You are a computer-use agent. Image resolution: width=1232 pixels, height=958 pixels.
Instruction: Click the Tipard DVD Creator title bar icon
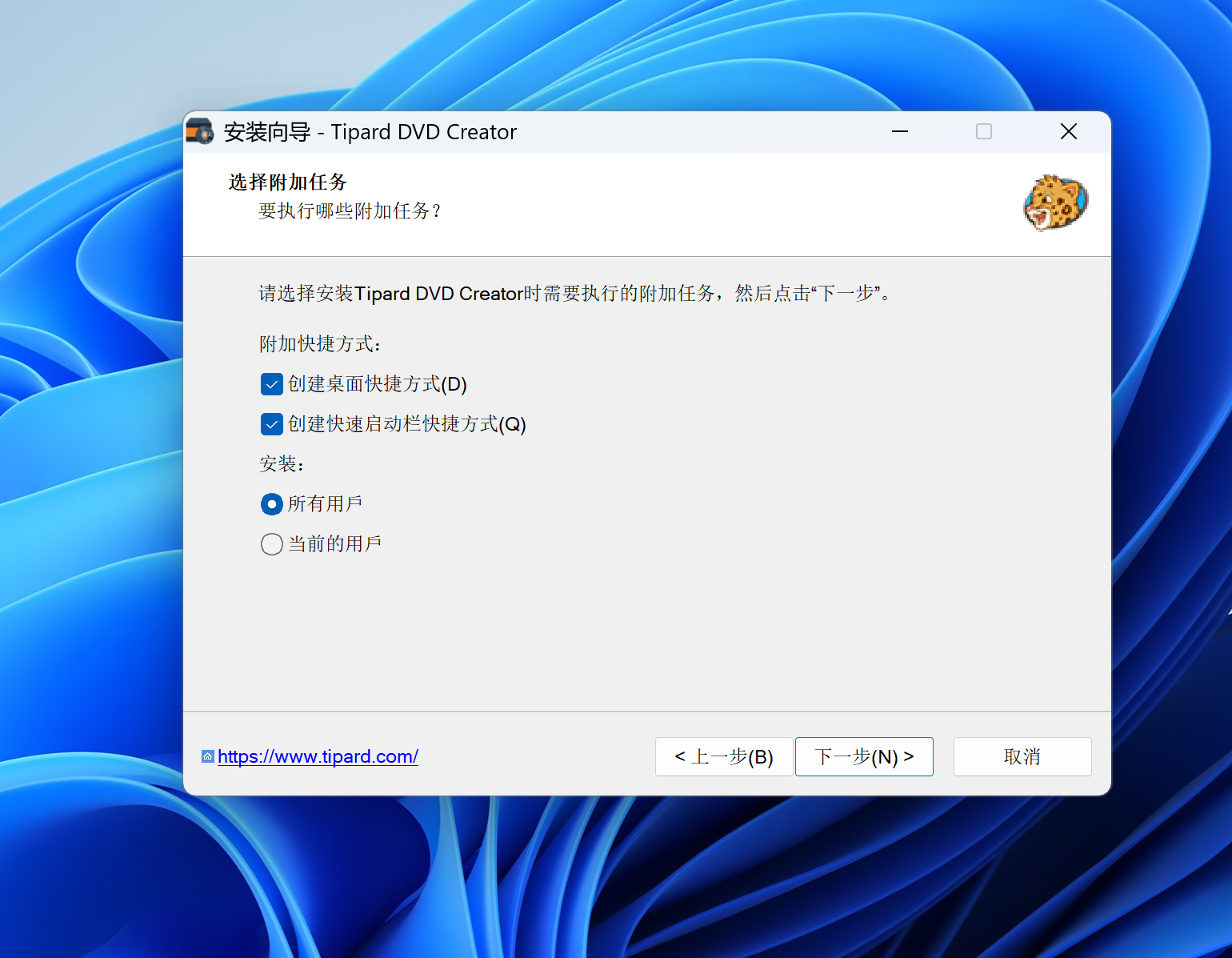pyautogui.click(x=200, y=132)
